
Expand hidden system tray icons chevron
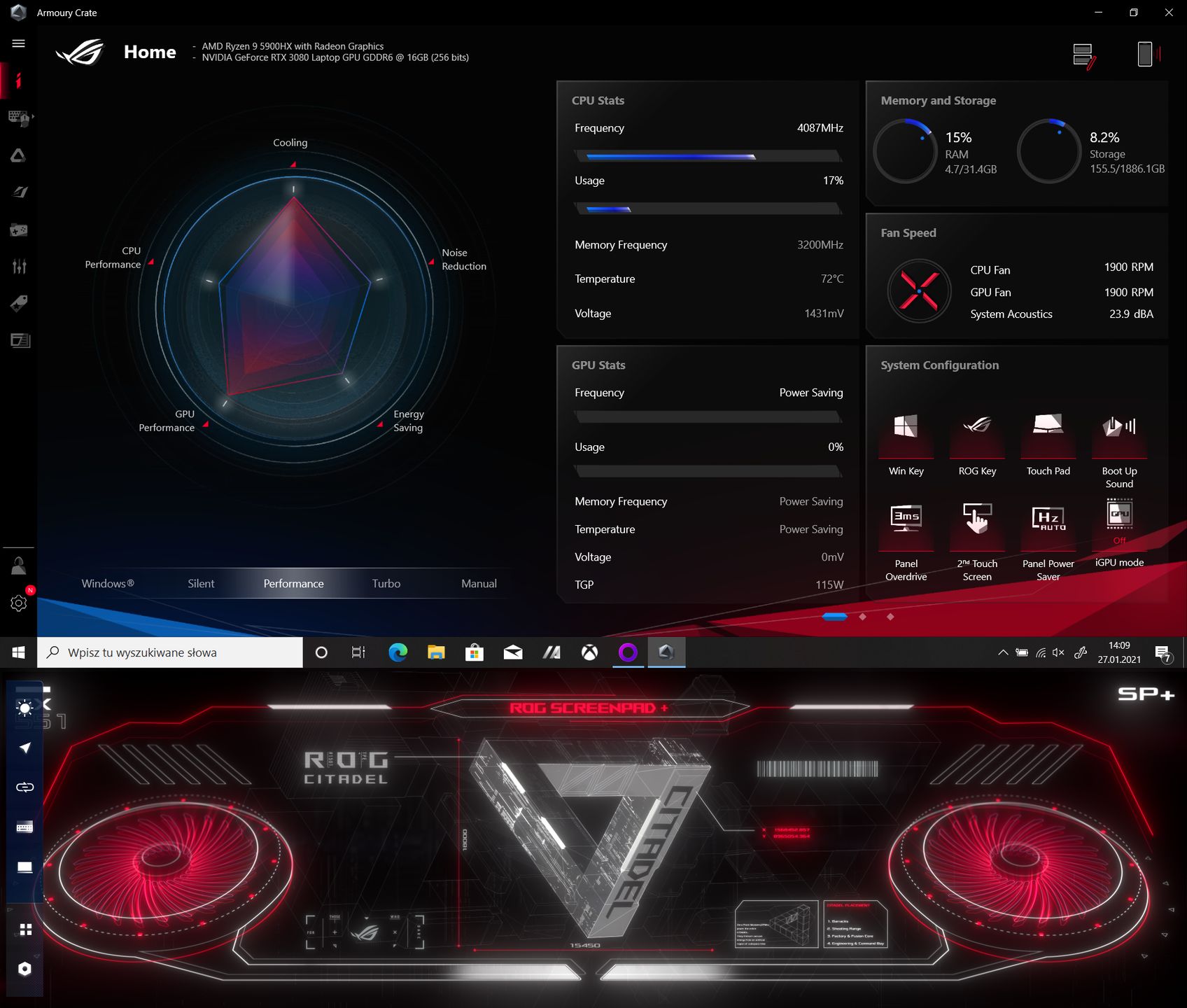1003,652
